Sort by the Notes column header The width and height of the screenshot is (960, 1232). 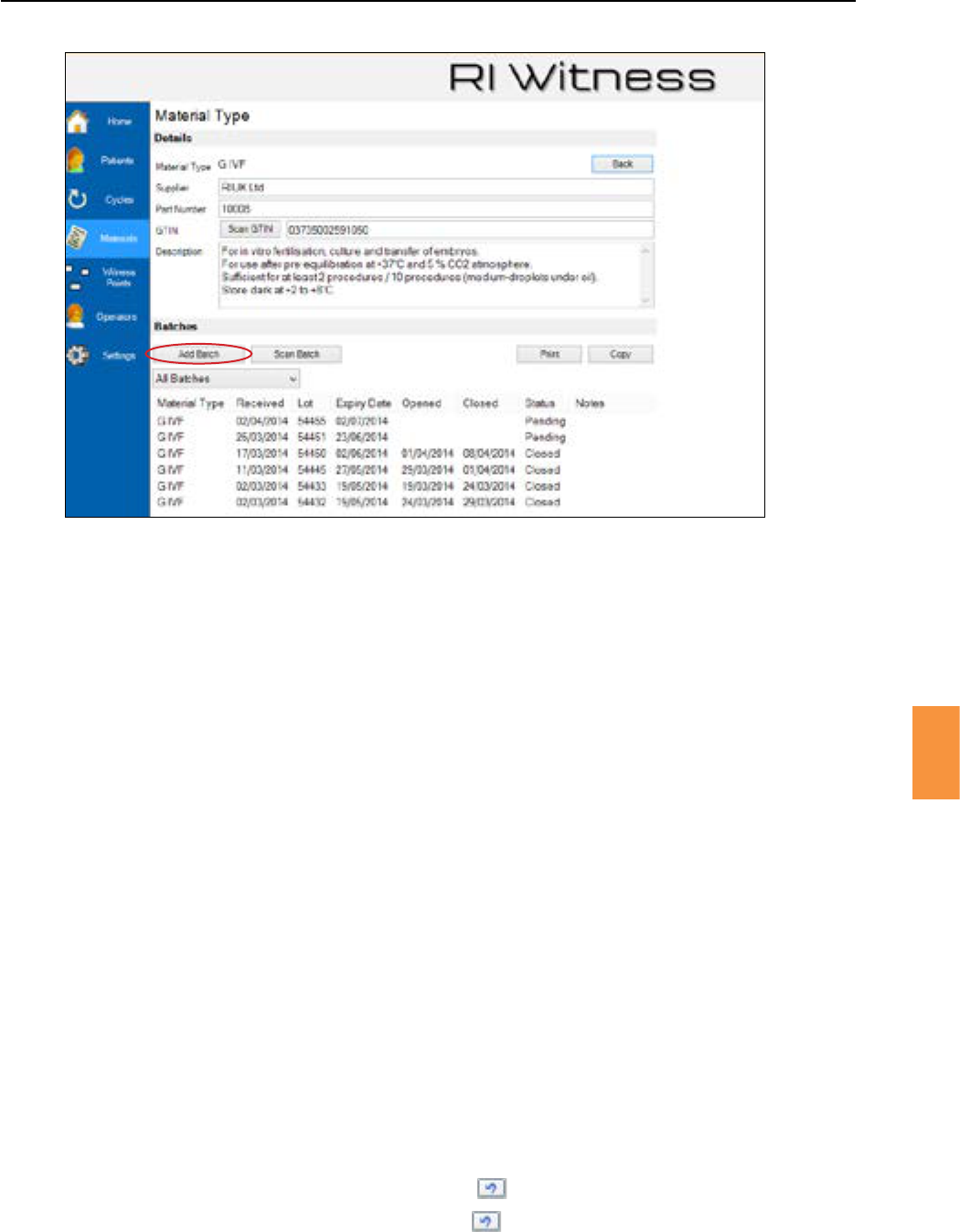coord(590,403)
